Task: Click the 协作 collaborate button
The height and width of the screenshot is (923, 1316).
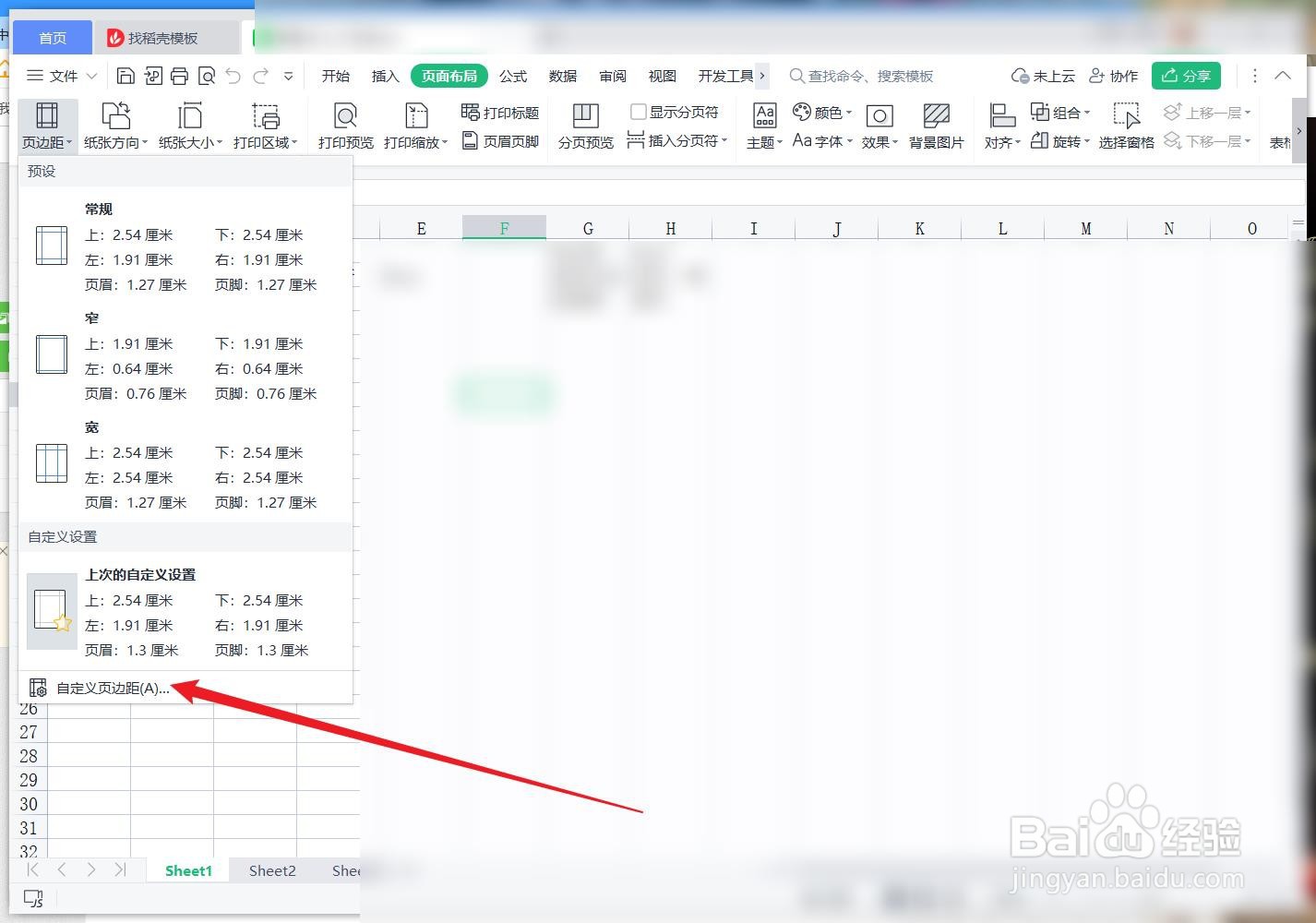Action: (1114, 76)
